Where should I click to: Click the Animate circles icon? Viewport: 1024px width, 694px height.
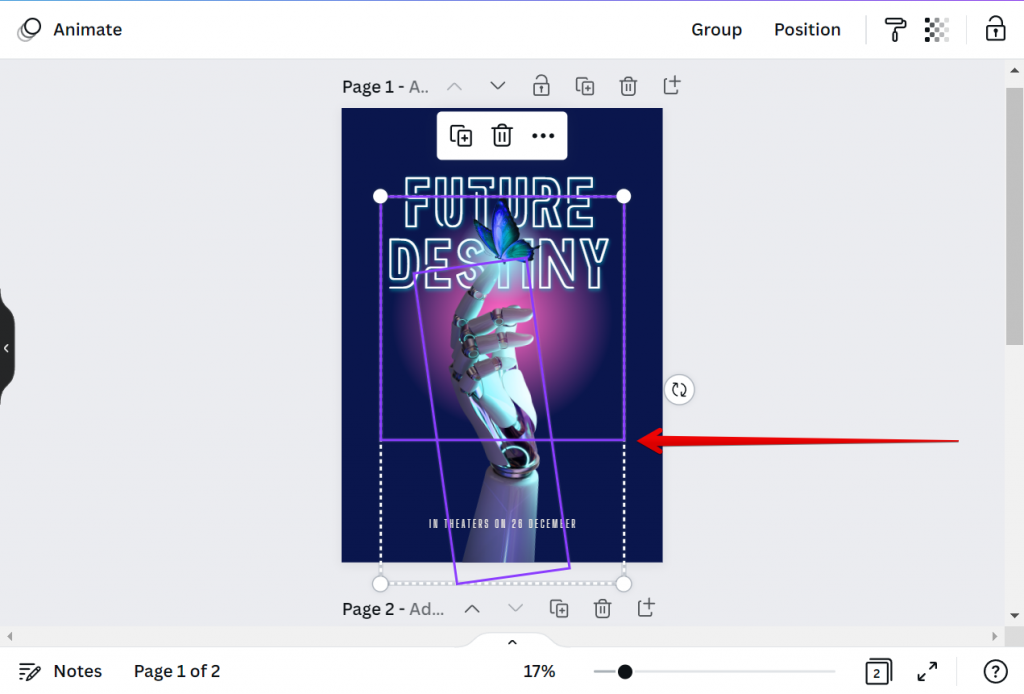[29, 29]
